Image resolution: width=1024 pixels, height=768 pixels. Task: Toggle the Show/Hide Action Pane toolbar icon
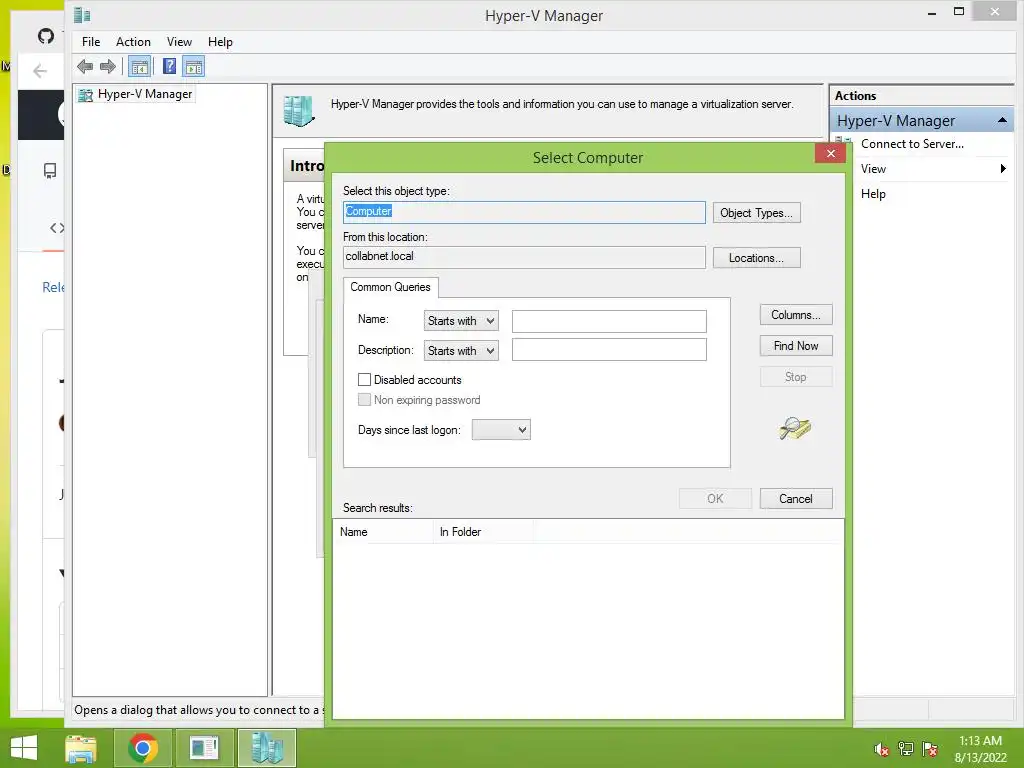(194, 66)
